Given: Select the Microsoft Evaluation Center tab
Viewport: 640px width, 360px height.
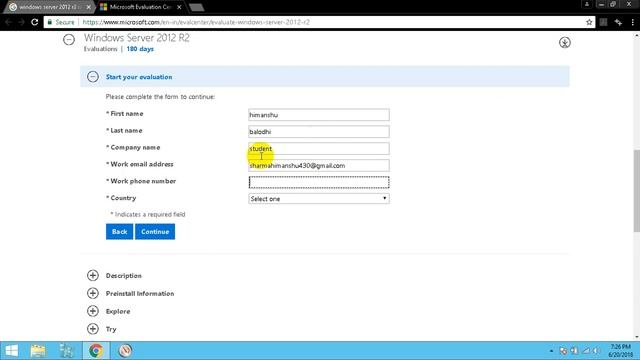Looking at the screenshot, I should pos(141,7).
